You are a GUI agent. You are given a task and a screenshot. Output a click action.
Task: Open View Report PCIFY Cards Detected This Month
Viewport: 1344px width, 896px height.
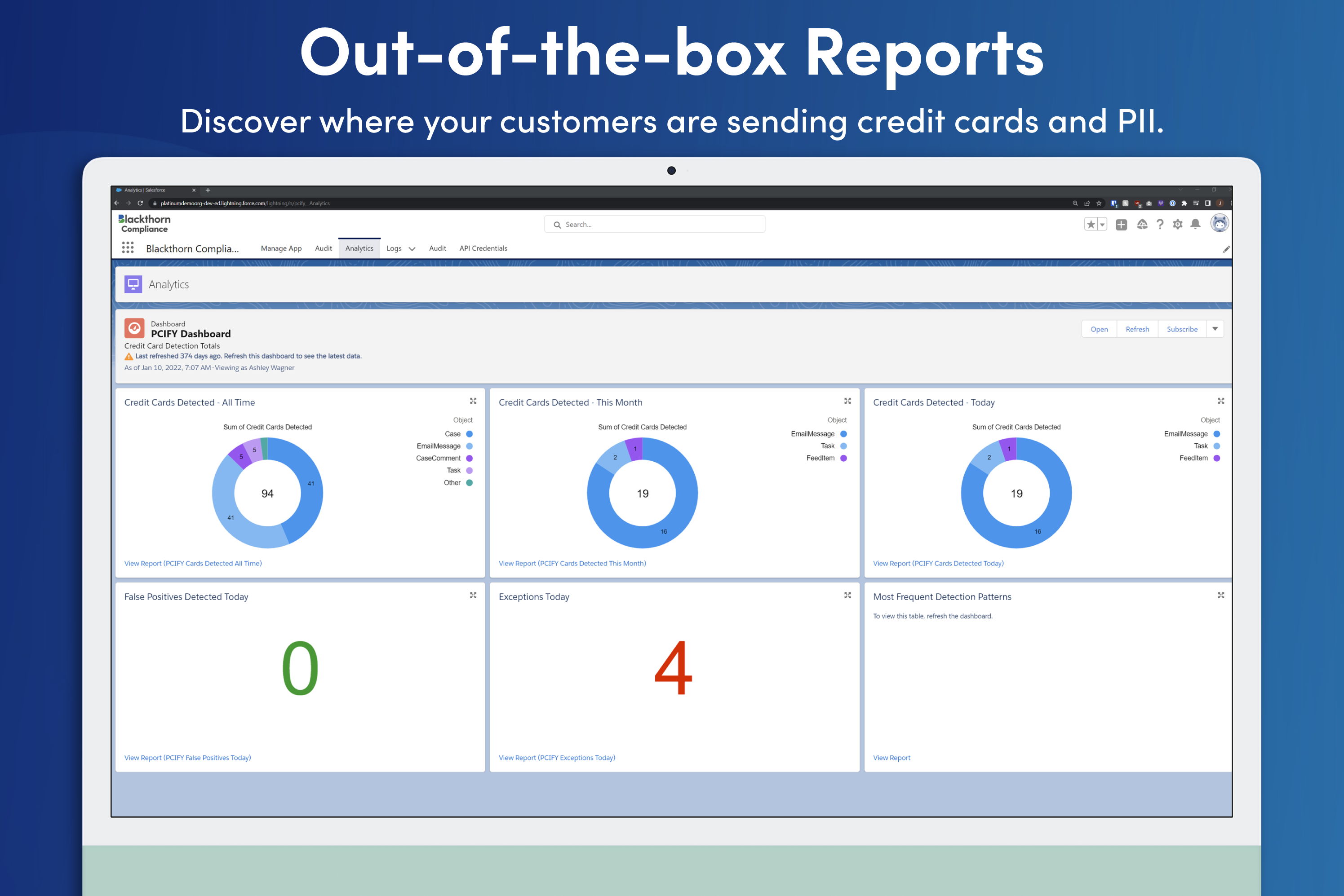point(572,564)
